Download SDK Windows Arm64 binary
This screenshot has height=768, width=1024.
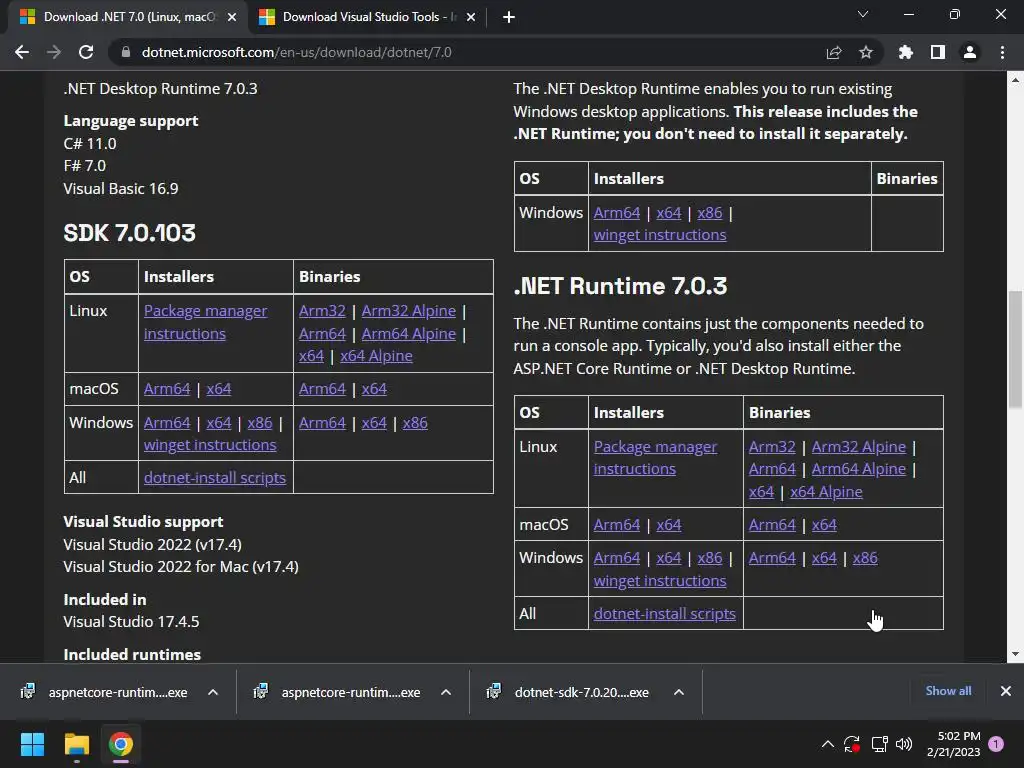click(323, 423)
